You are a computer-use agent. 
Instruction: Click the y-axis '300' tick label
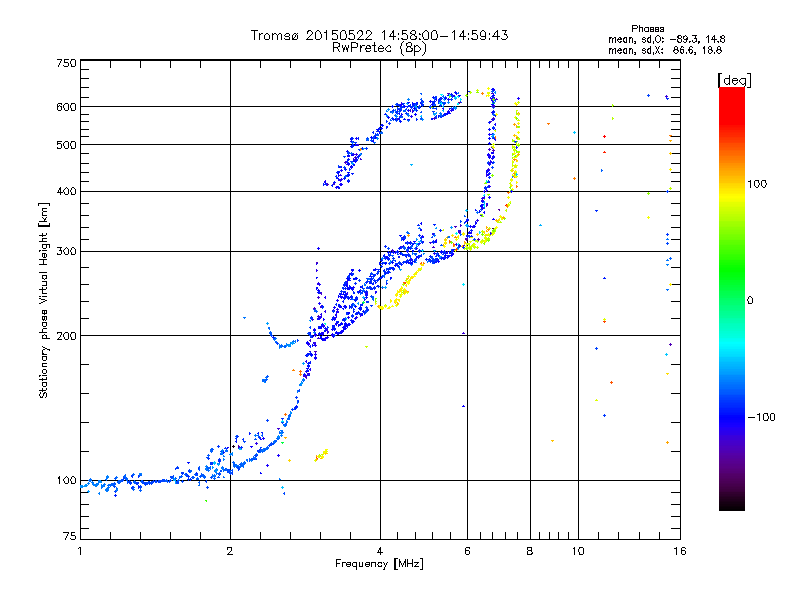pos(66,251)
